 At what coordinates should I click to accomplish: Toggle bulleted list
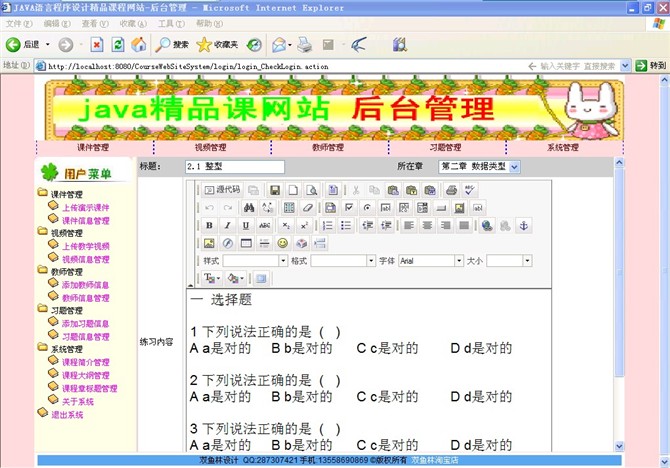(346, 225)
